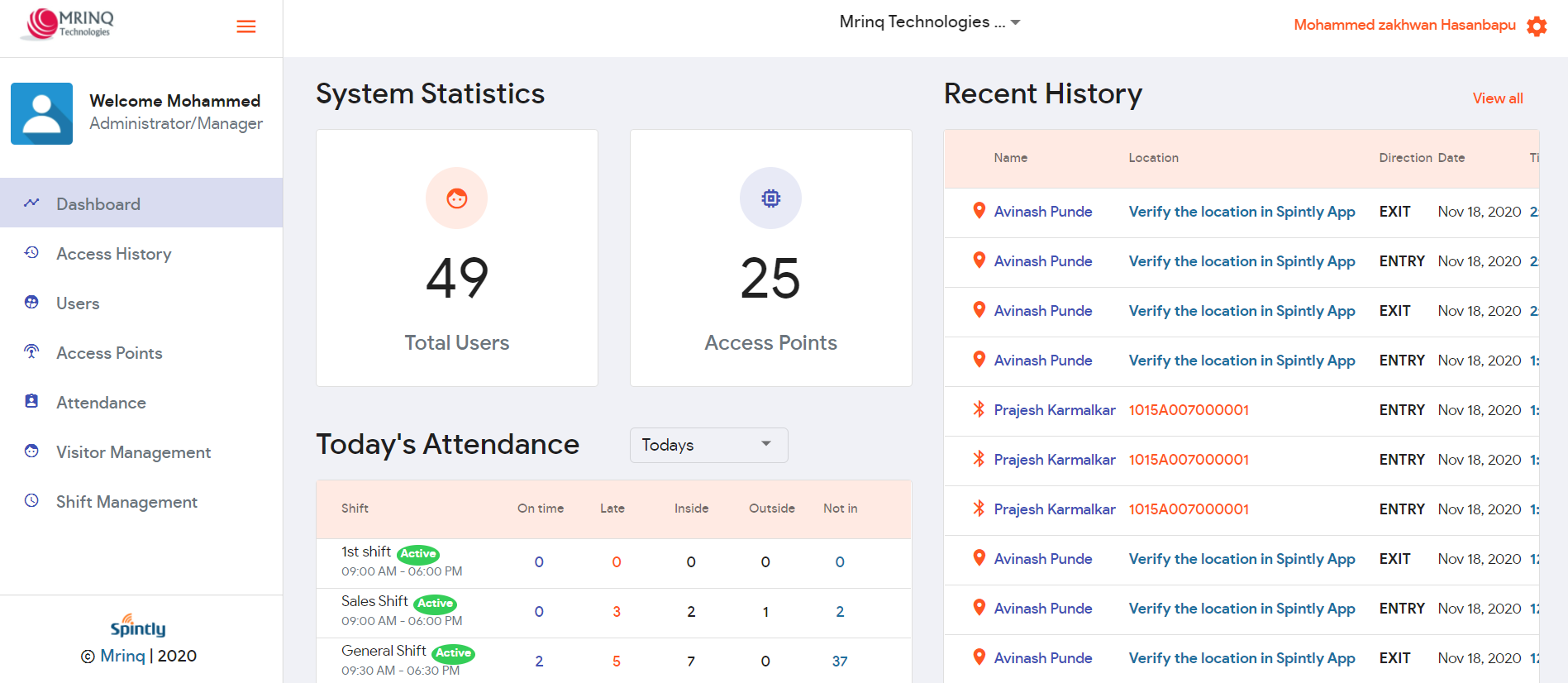Click the hamburger menu icon
The height and width of the screenshot is (683, 1568).
pos(245,26)
